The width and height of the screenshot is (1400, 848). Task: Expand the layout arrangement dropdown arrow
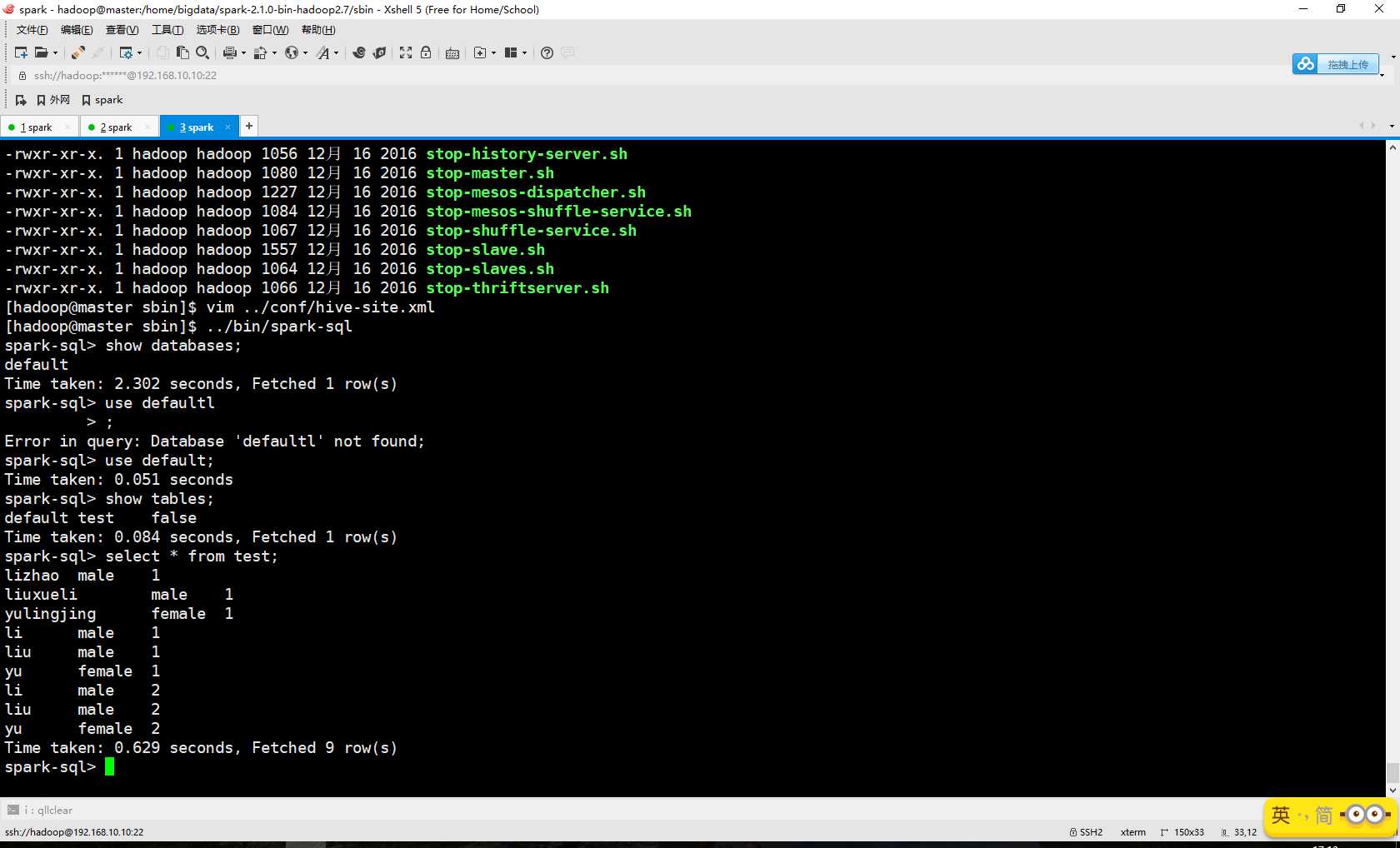(x=524, y=52)
